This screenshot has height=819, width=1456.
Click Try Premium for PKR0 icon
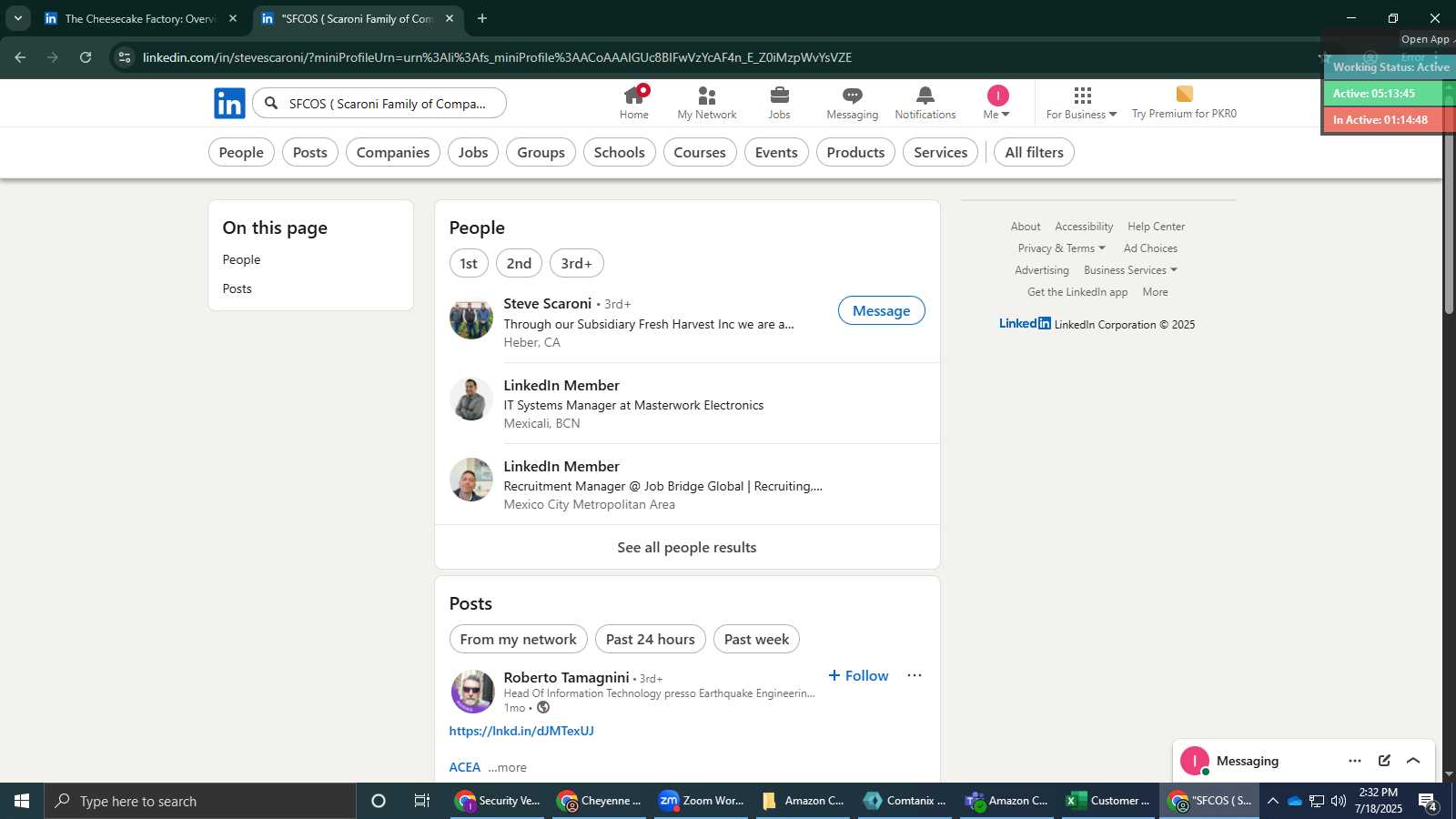tap(1184, 94)
